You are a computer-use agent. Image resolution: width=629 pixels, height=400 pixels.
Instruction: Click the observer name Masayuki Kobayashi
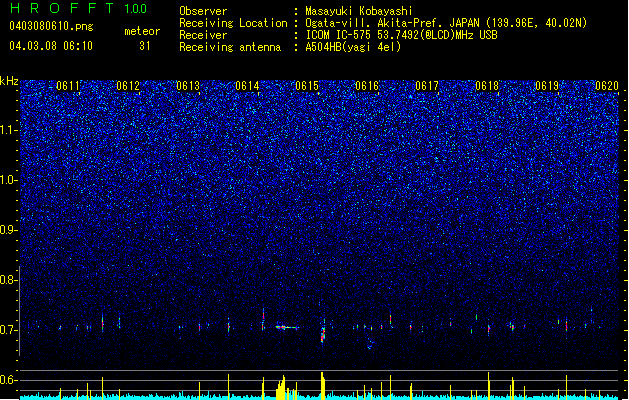tap(359, 11)
